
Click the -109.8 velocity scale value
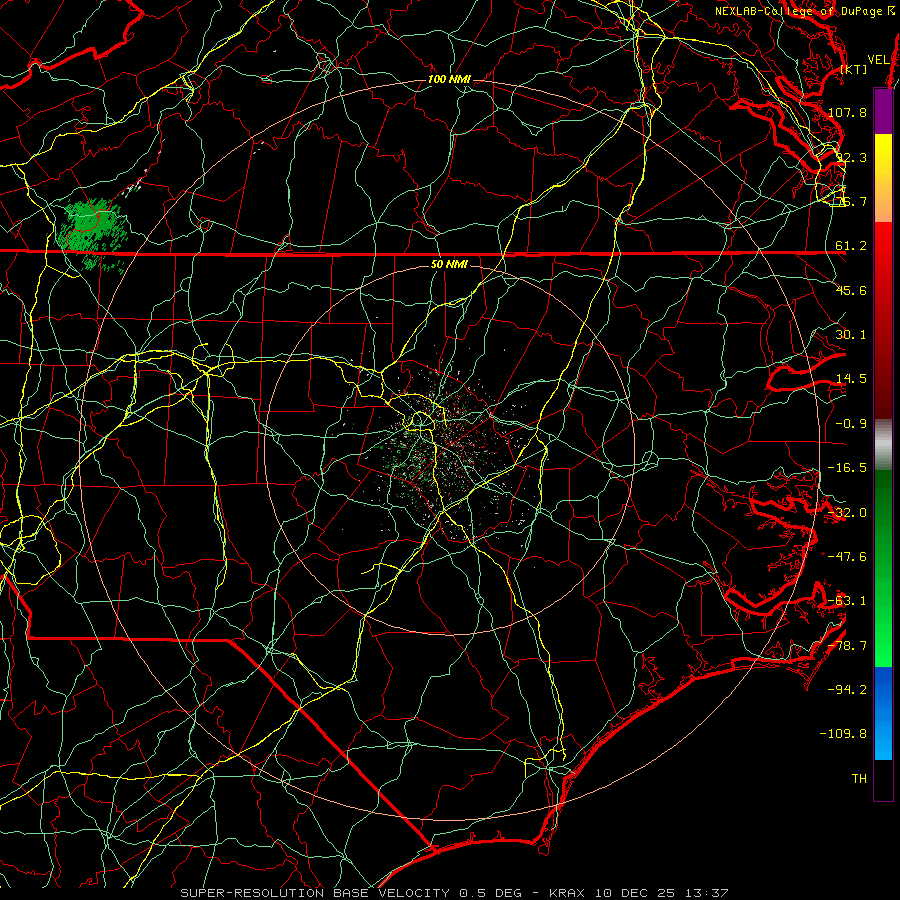[x=843, y=734]
